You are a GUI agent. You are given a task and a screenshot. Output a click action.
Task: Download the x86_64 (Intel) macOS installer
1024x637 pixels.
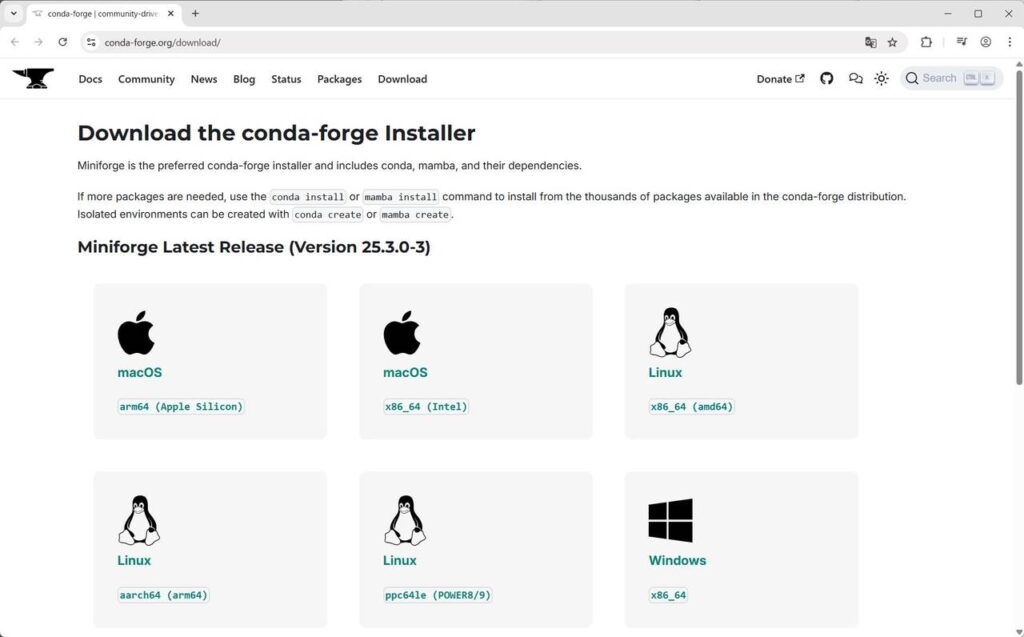click(x=425, y=406)
